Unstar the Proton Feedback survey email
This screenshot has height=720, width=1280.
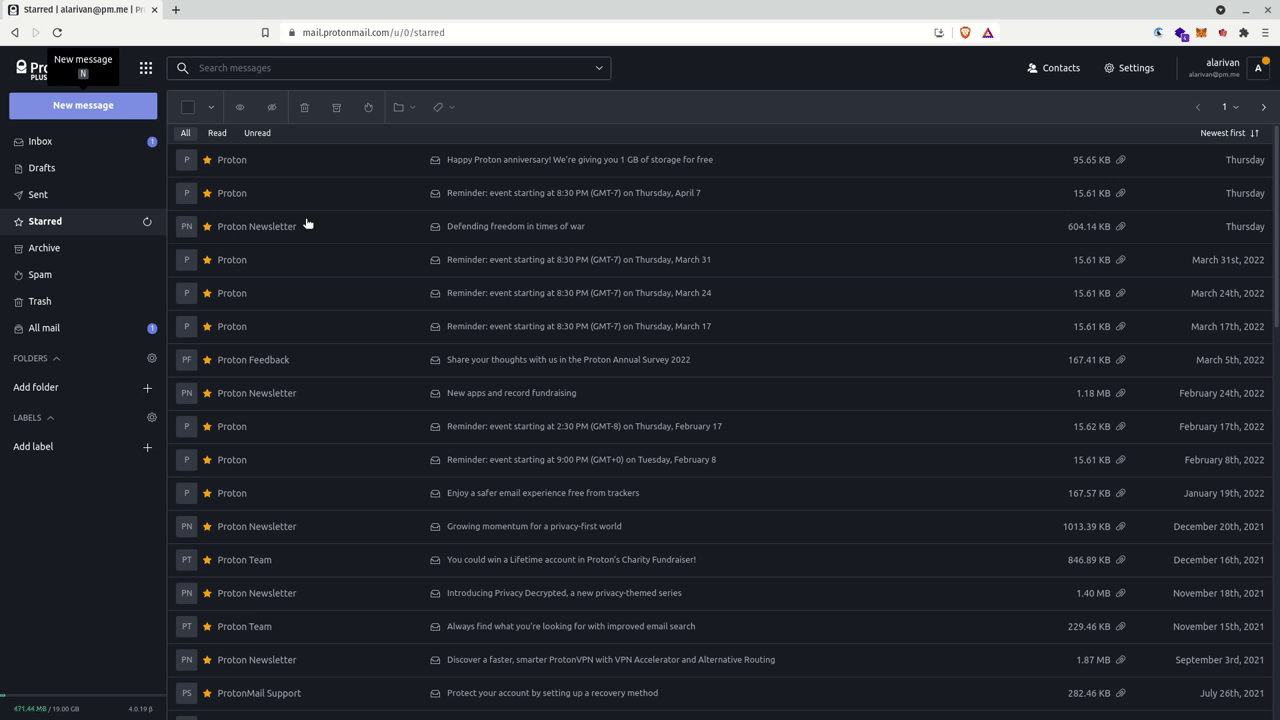tap(206, 359)
